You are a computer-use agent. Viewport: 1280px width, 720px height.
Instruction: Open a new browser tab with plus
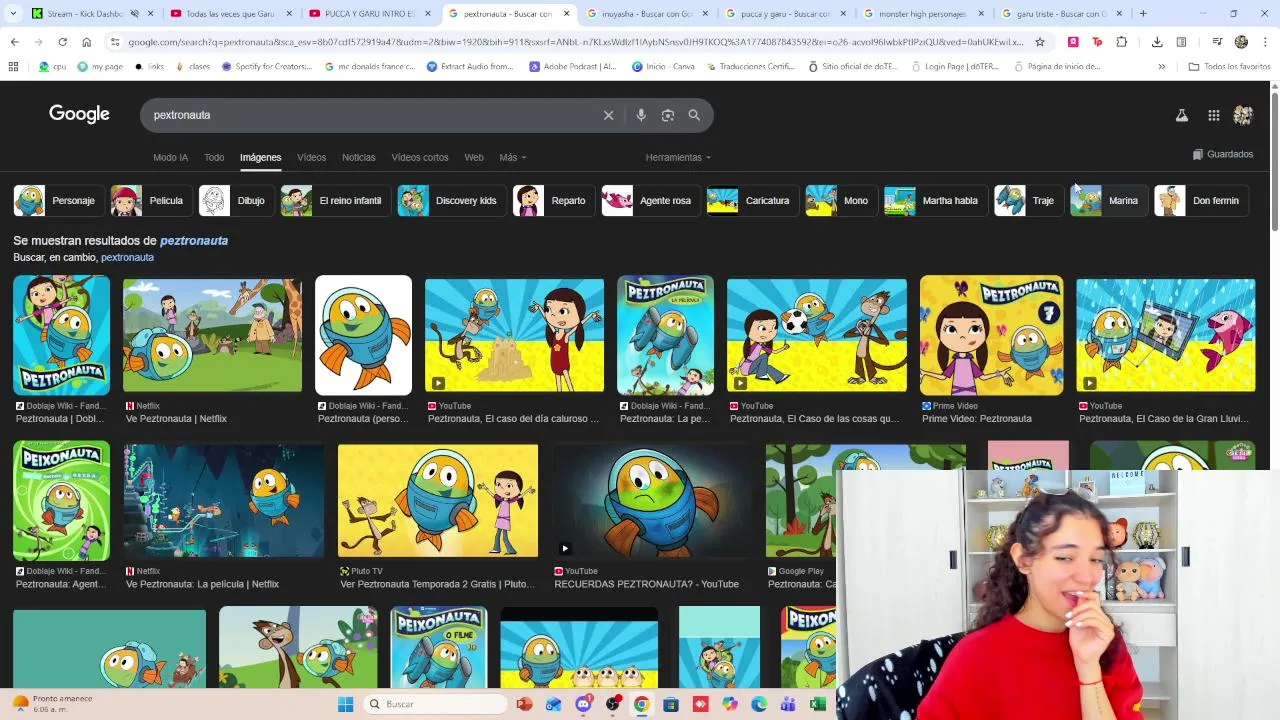[x=1143, y=14]
